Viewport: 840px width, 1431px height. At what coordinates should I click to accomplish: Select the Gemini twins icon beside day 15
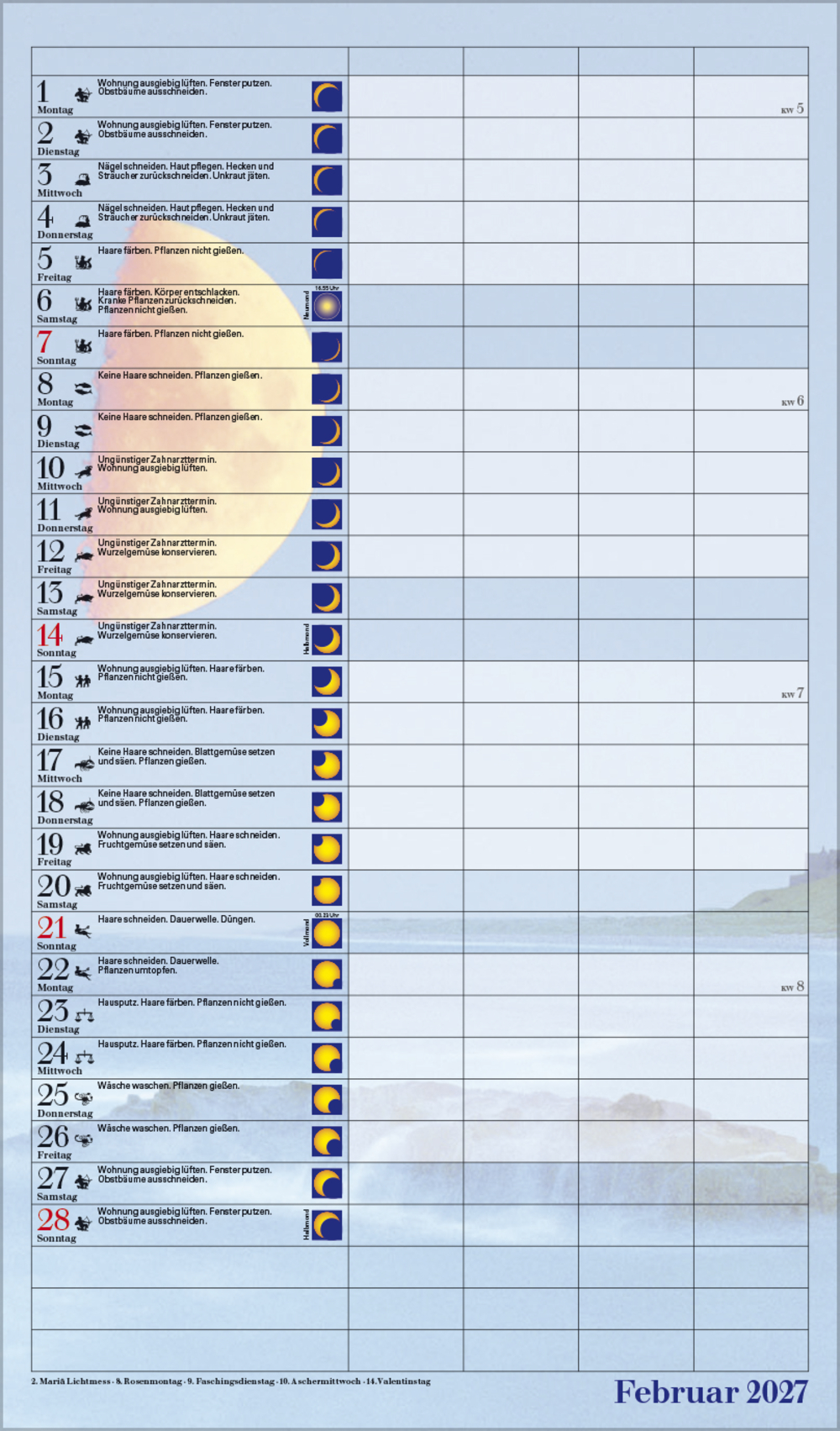(x=82, y=681)
